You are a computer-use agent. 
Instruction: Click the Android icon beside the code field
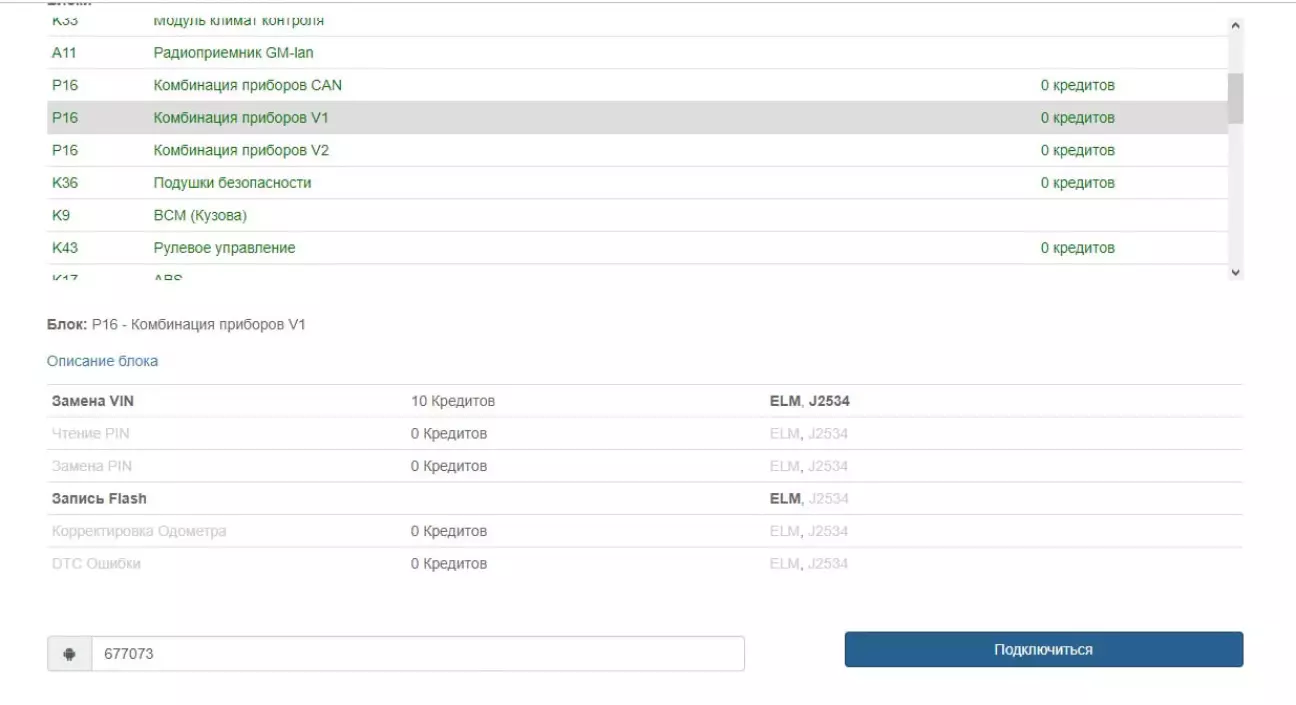pos(69,654)
